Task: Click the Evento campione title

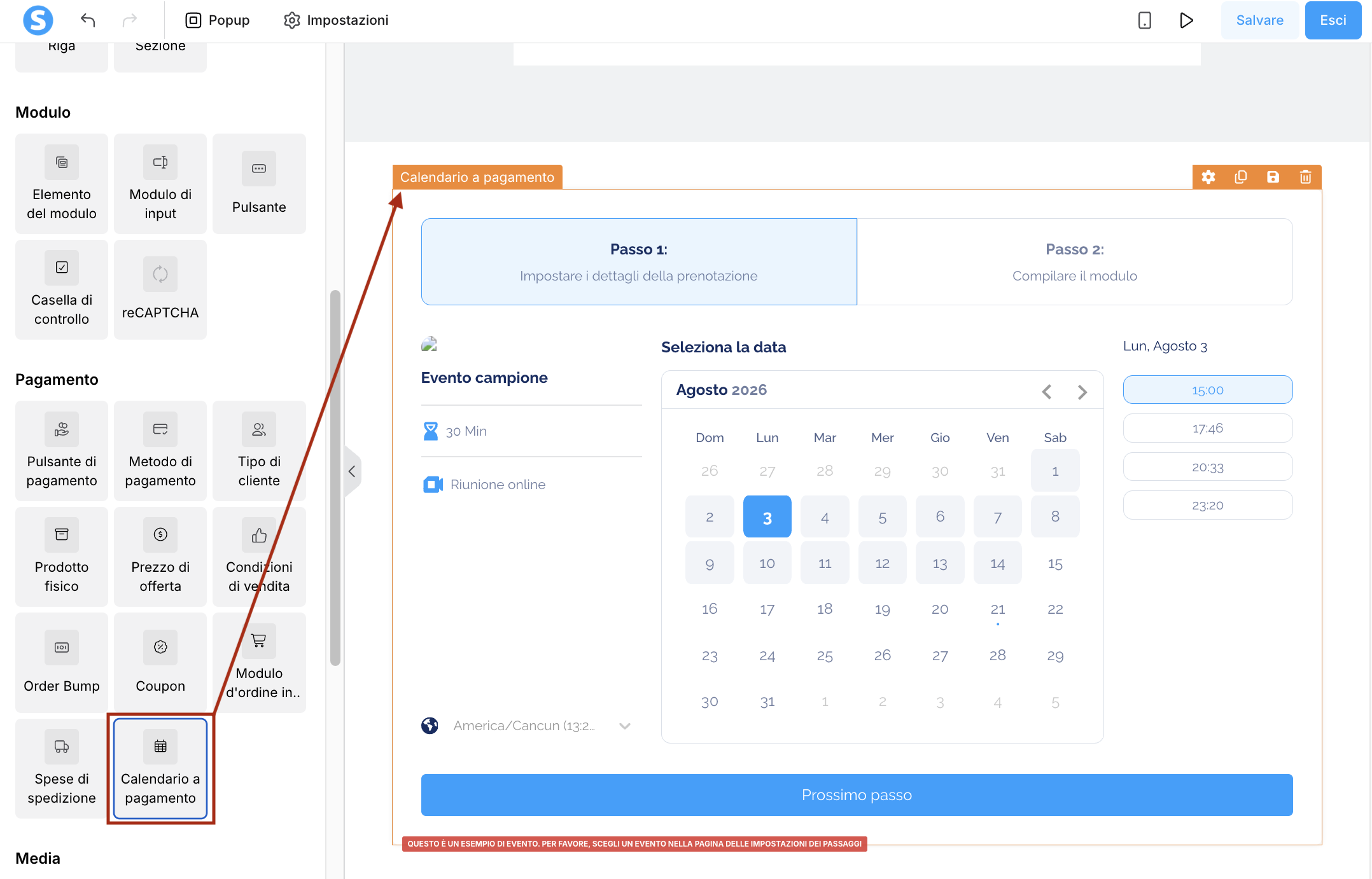Action: pyautogui.click(x=484, y=378)
